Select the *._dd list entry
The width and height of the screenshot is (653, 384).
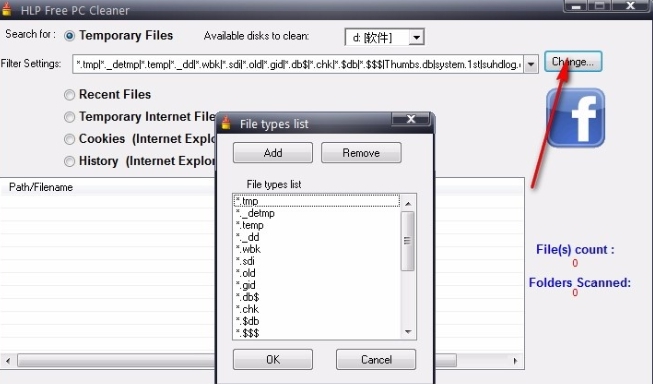[317, 237]
